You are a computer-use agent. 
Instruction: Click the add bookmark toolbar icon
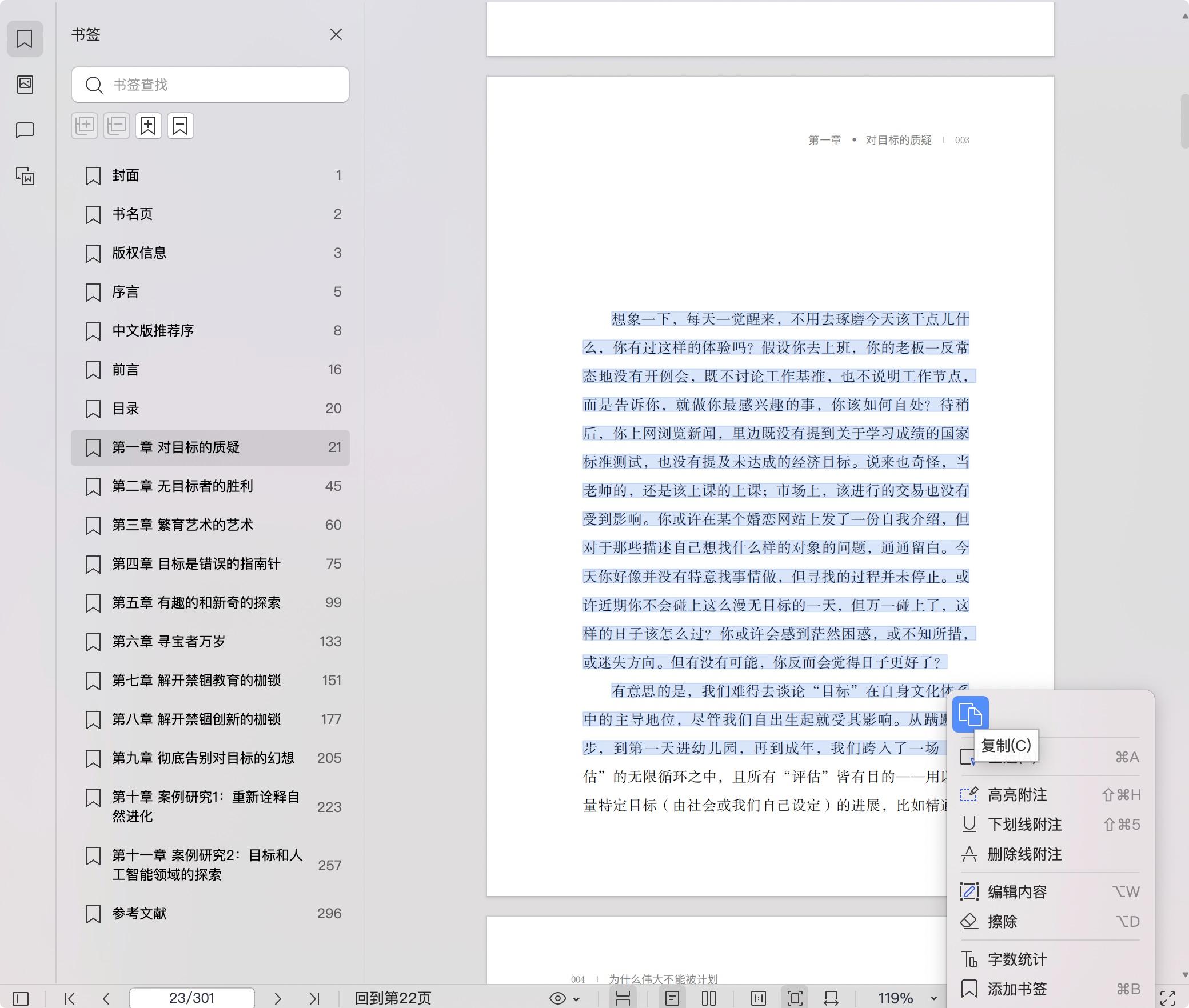(148, 126)
